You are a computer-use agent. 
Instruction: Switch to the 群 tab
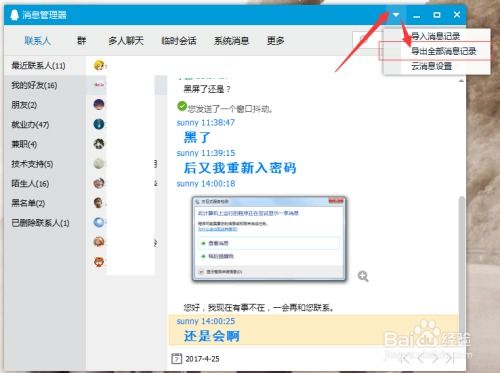pos(81,41)
